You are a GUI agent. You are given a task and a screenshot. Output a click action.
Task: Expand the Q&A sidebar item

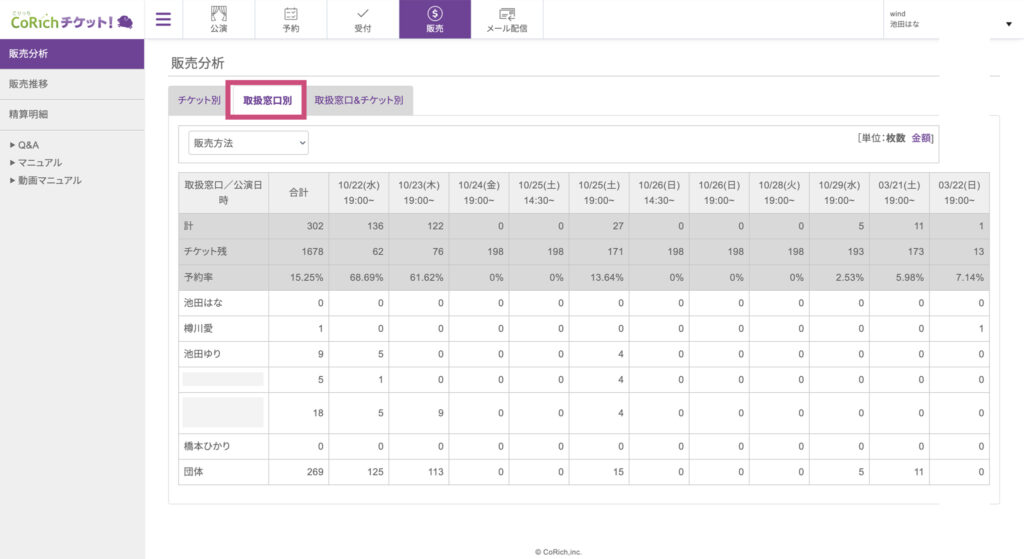28,145
